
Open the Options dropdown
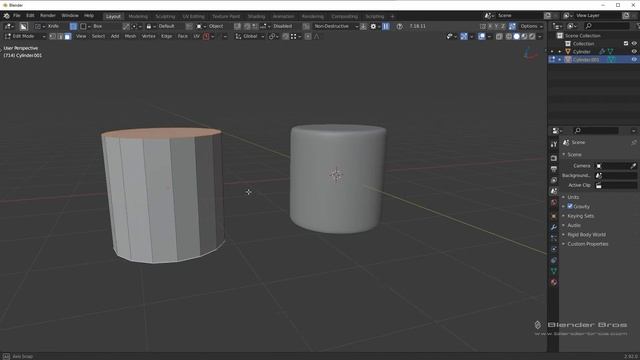531,26
